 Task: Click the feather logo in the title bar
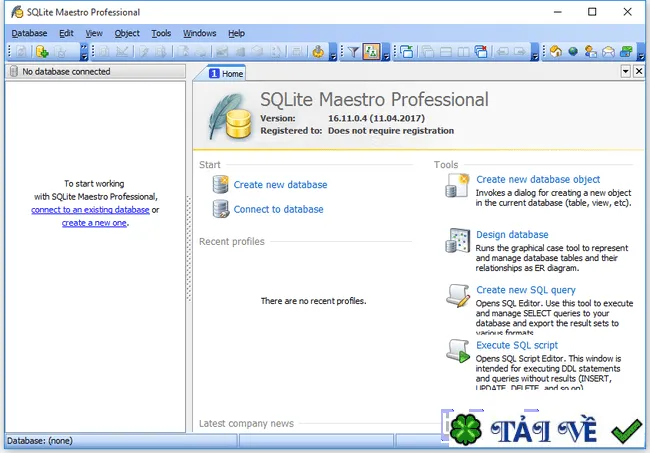click(x=17, y=12)
